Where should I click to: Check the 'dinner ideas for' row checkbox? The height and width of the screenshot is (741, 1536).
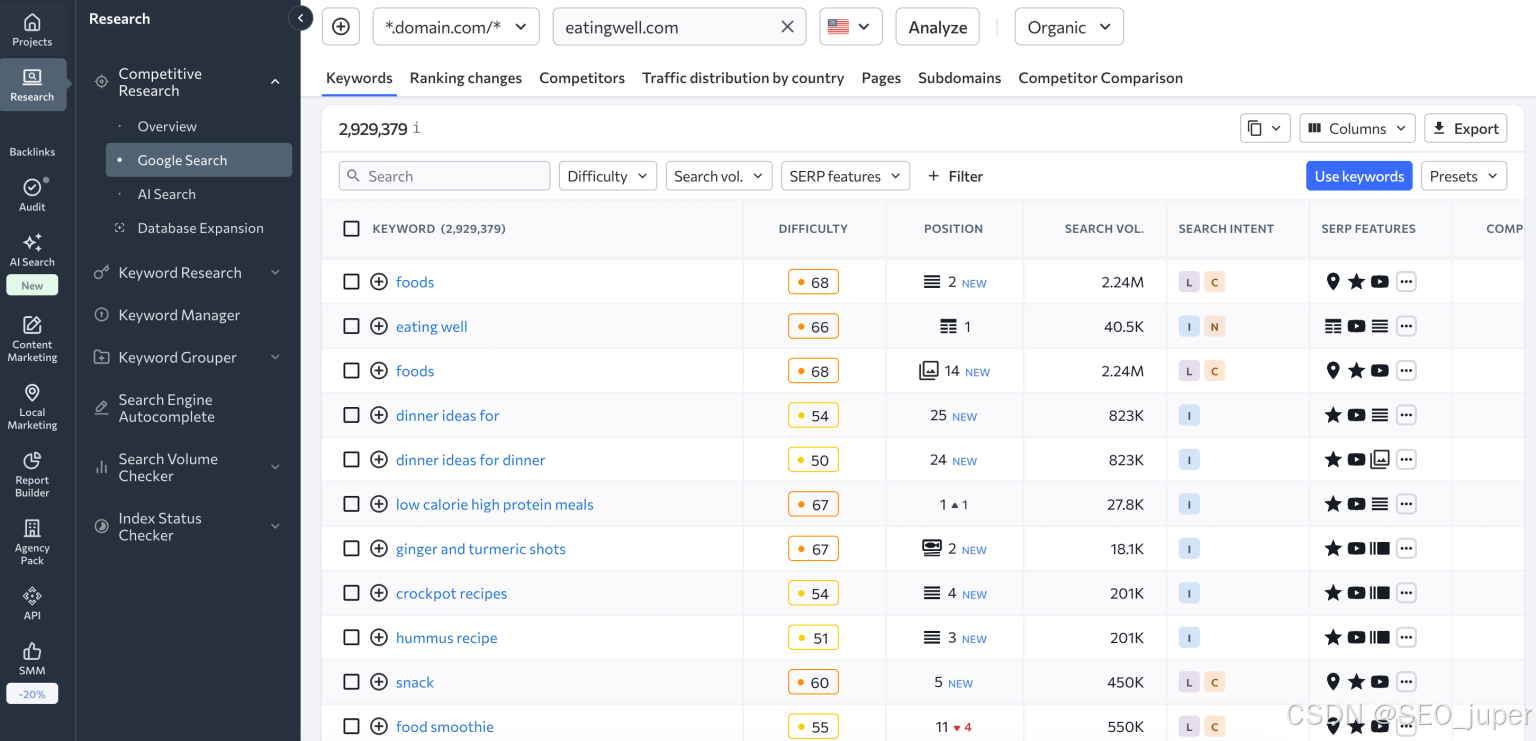click(x=351, y=415)
